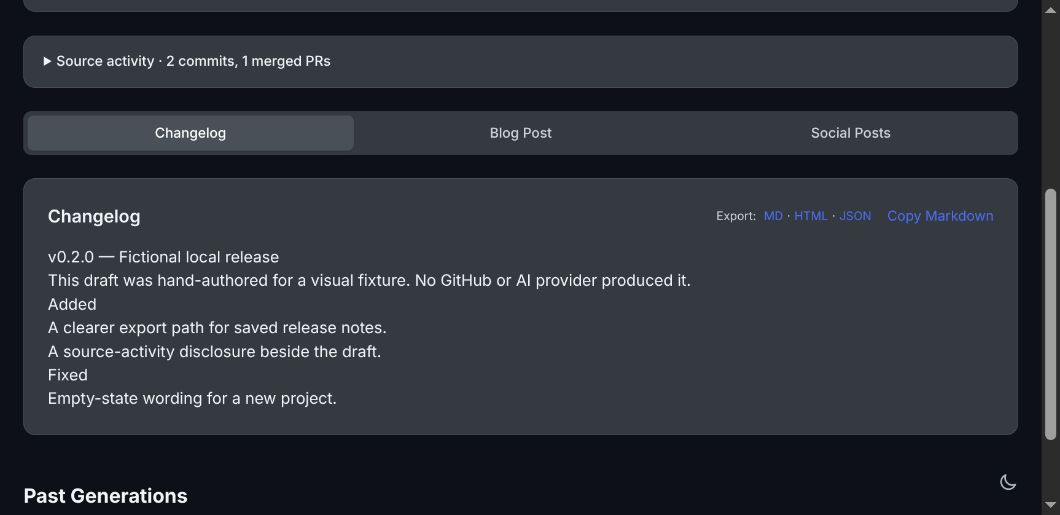1060x515 pixels.
Task: Click the scrollbar down arrow
Action: pos(1050,505)
